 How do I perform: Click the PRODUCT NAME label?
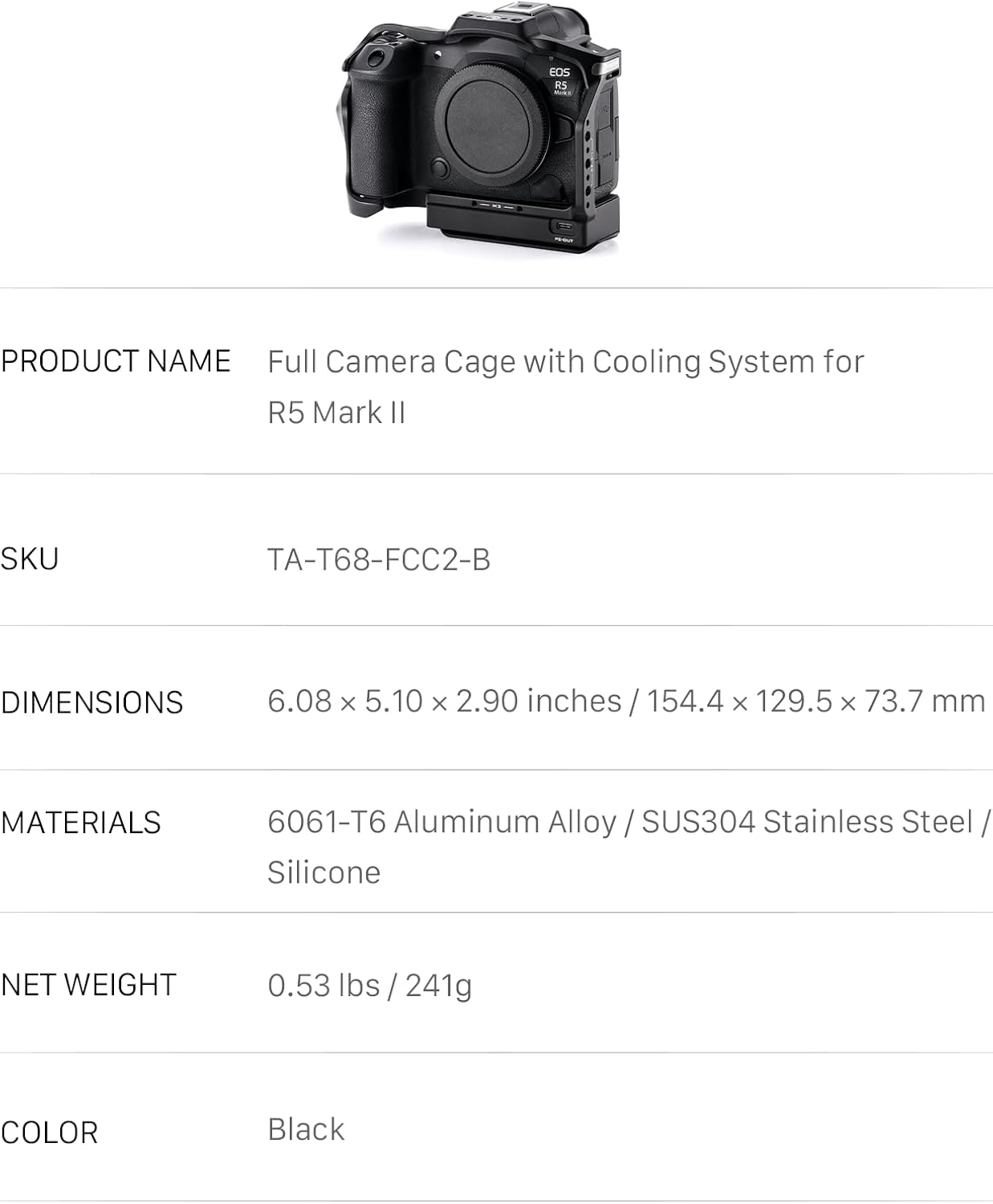coord(116,361)
